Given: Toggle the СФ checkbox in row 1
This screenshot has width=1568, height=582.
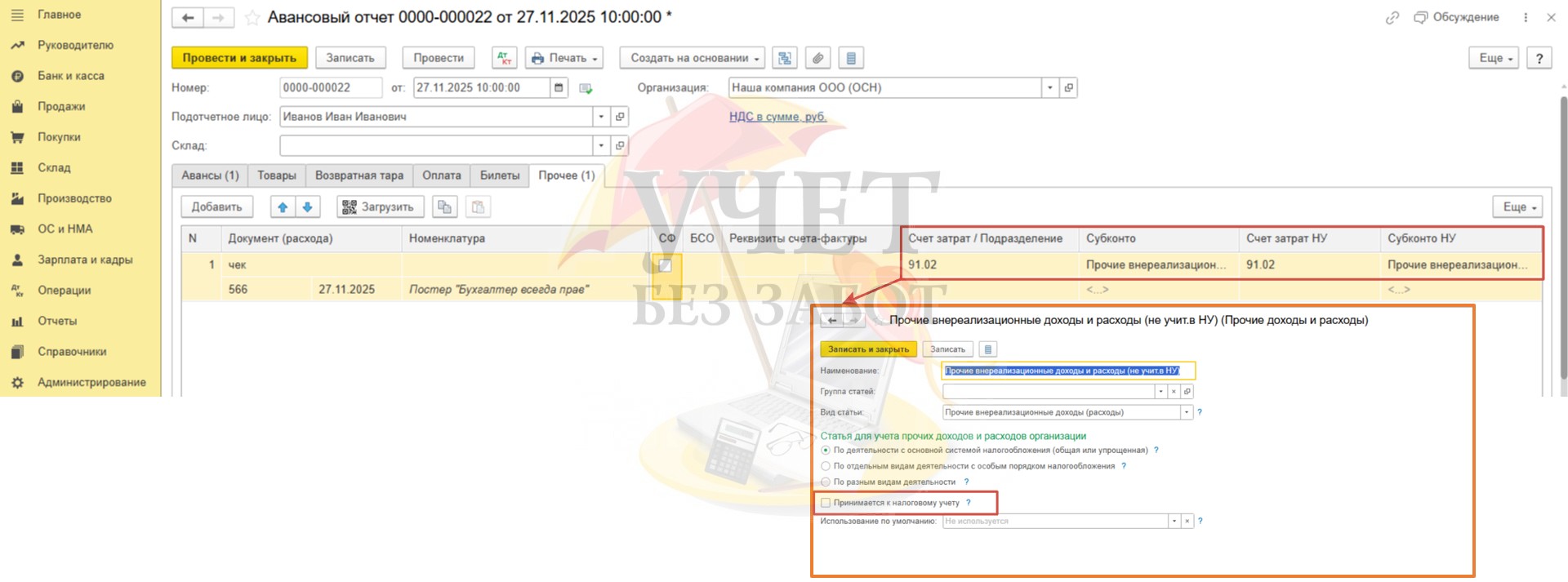Looking at the screenshot, I should pyautogui.click(x=665, y=265).
